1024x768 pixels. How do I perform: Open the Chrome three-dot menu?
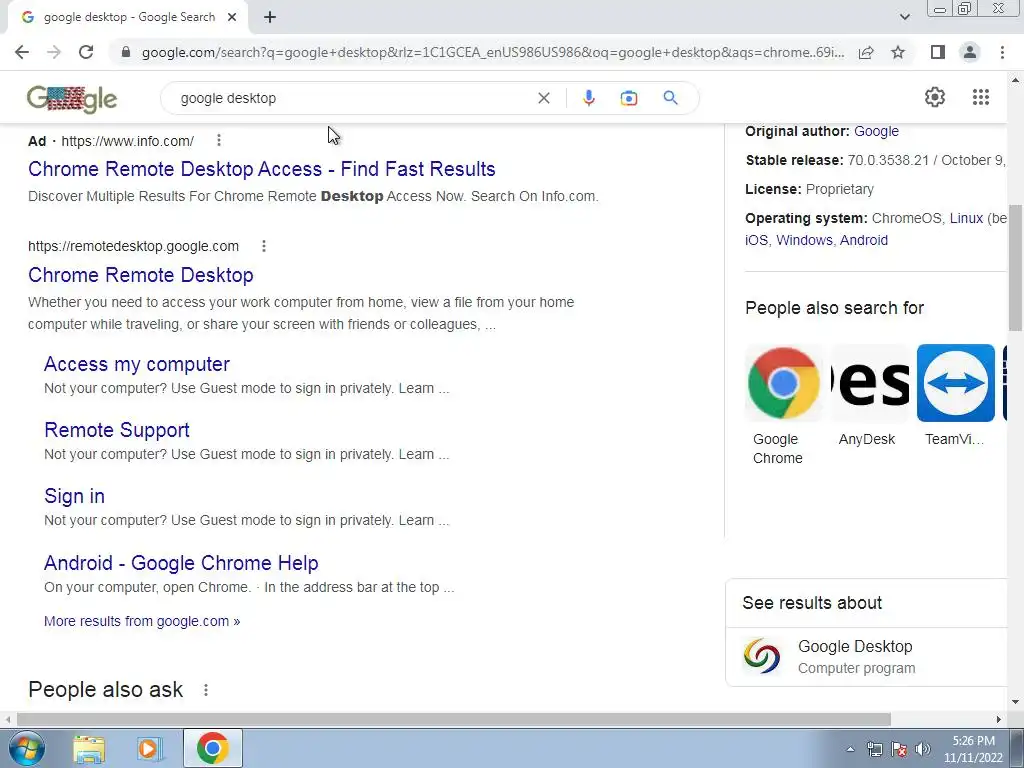[1002, 52]
